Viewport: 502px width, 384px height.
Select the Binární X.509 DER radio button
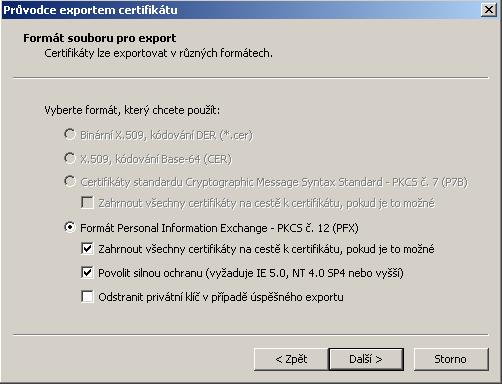click(x=70, y=134)
